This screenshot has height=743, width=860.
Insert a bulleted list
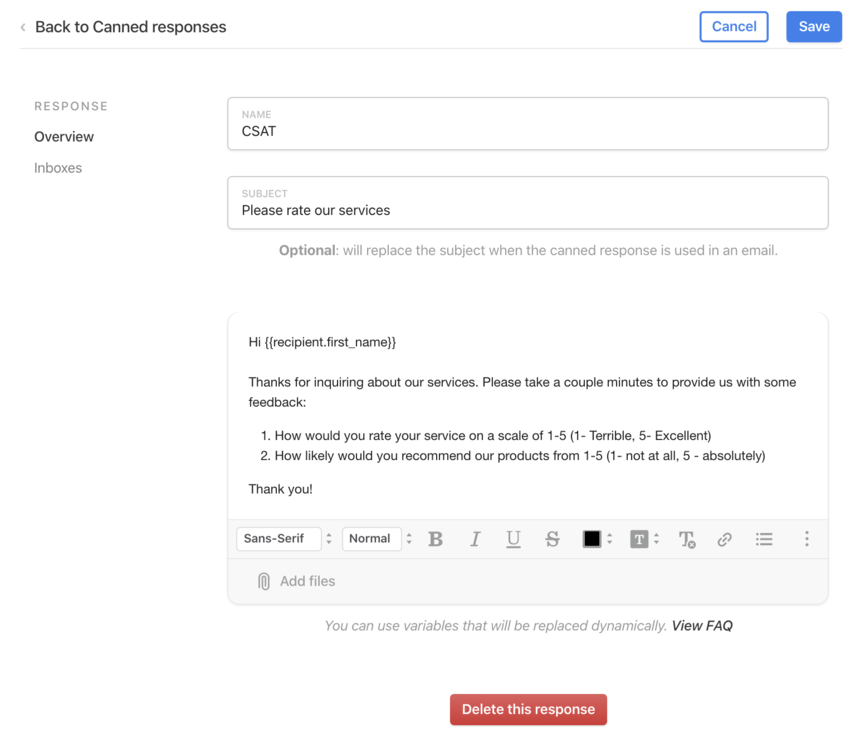(x=764, y=539)
